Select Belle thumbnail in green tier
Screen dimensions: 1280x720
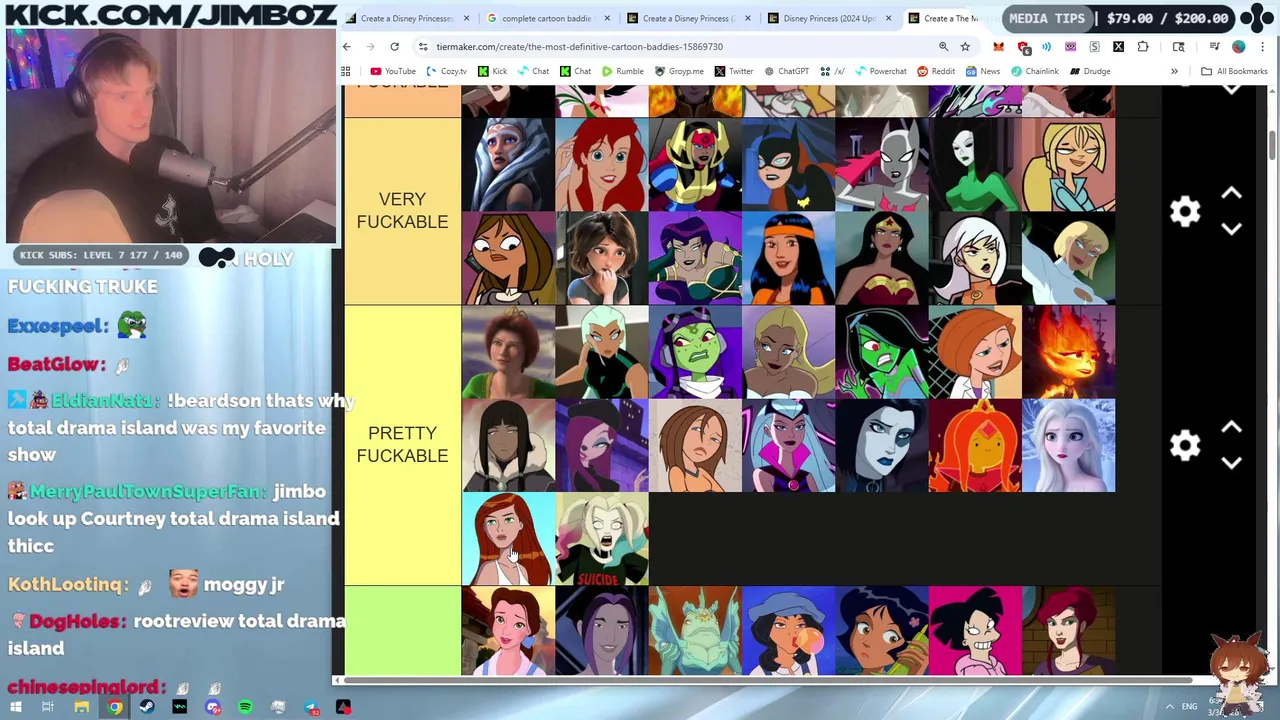(x=508, y=631)
